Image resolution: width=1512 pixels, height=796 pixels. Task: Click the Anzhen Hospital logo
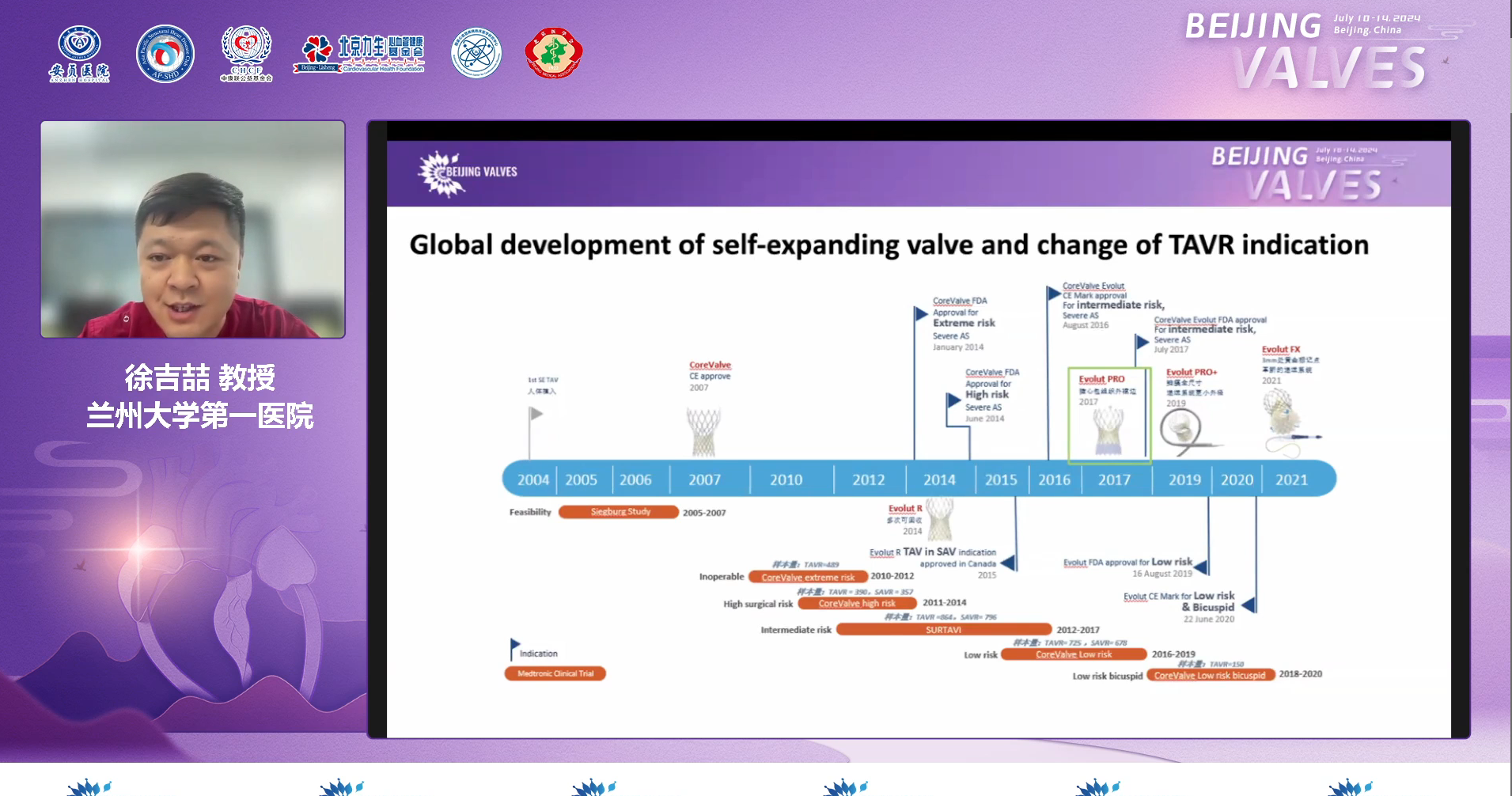click(x=79, y=54)
